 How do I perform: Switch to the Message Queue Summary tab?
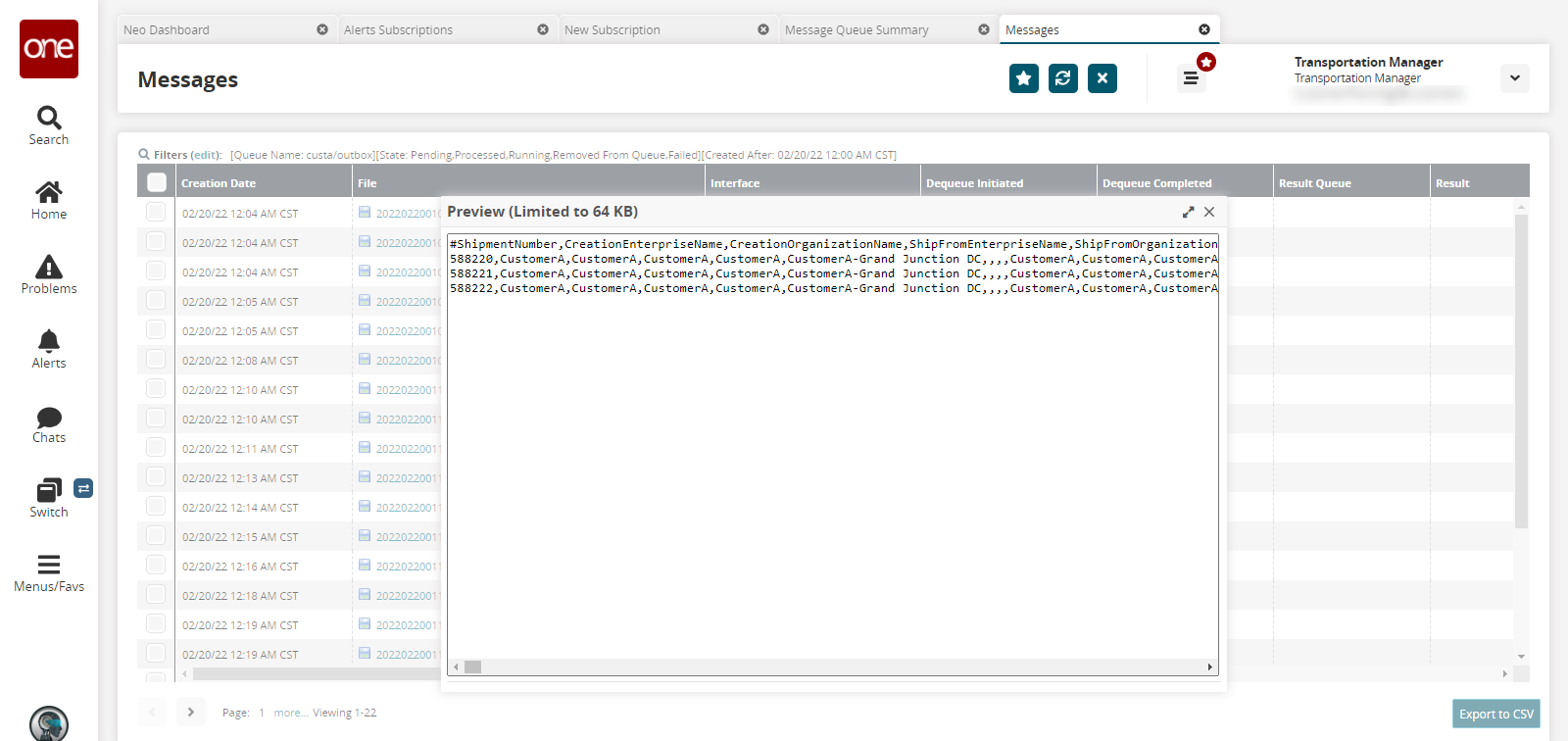point(857,30)
